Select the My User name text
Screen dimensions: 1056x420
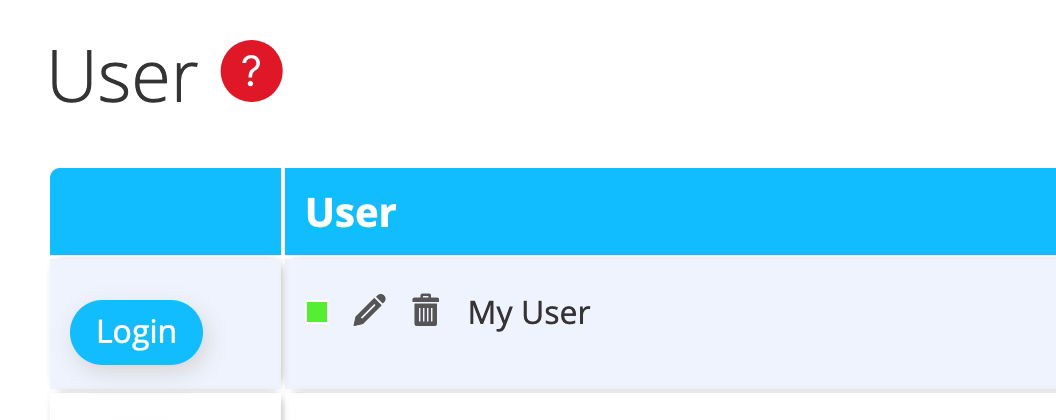tap(529, 313)
